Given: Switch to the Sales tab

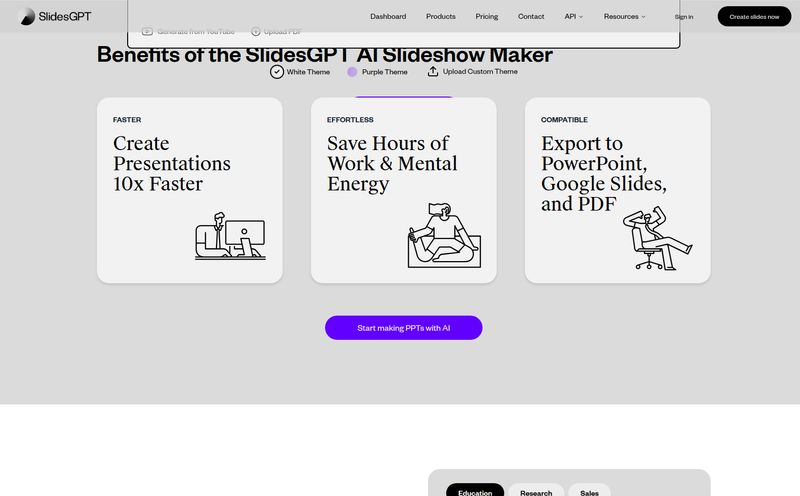Looking at the screenshot, I should pyautogui.click(x=589, y=491).
